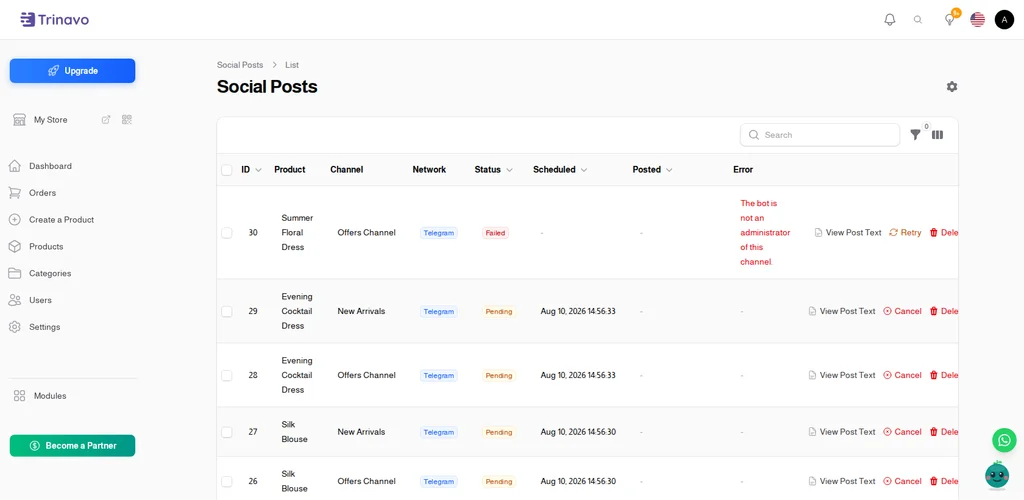Open My Store in a new tab icon
Screen dimensions: 1024x500
point(106,119)
